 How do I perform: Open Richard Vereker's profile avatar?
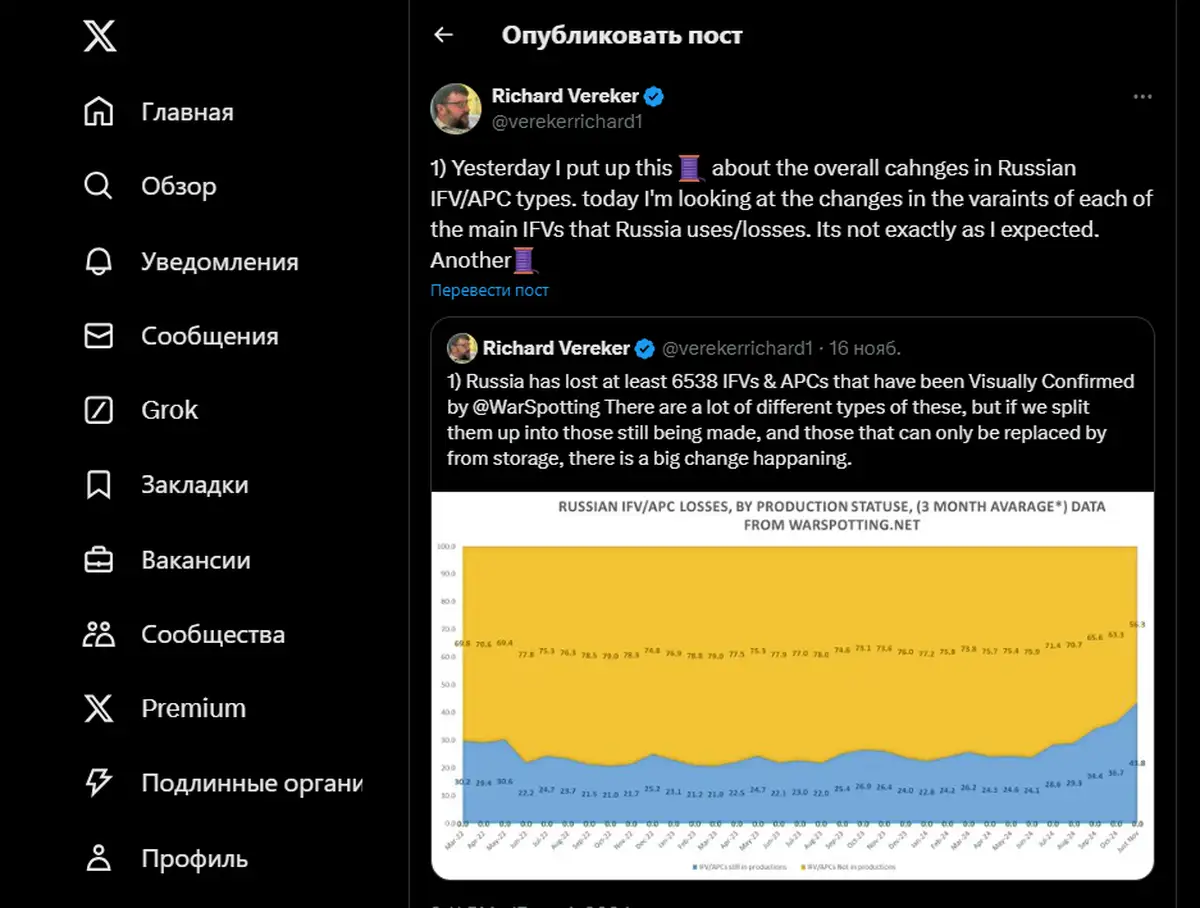click(x=455, y=109)
